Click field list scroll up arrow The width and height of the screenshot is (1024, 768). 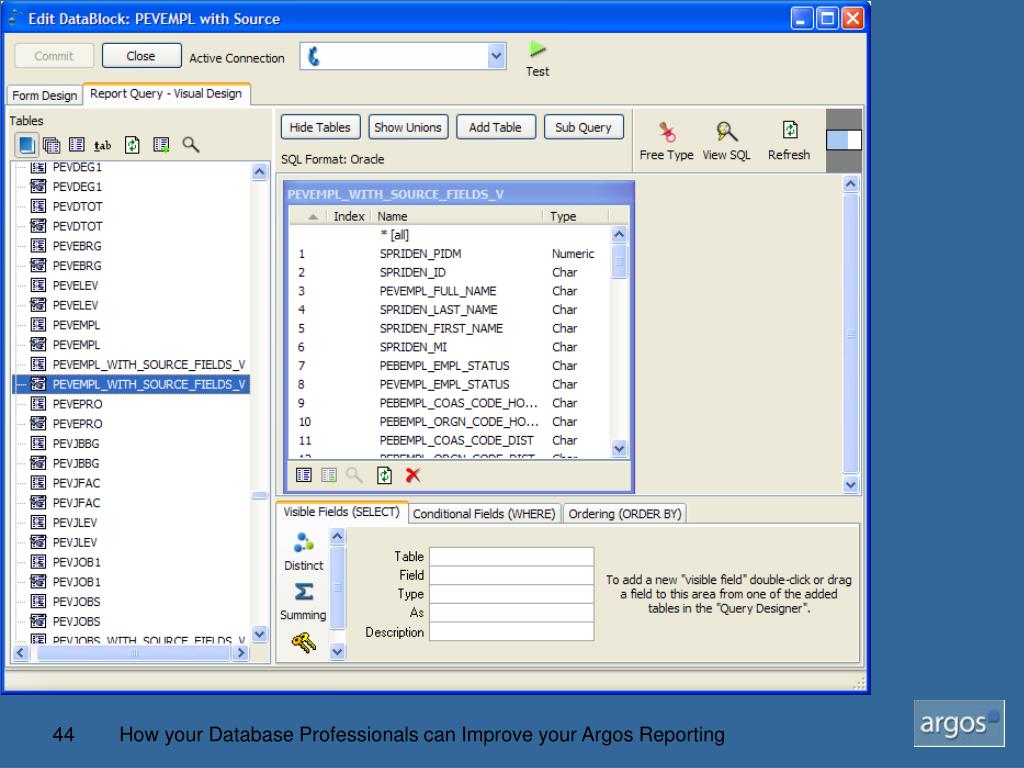point(620,234)
